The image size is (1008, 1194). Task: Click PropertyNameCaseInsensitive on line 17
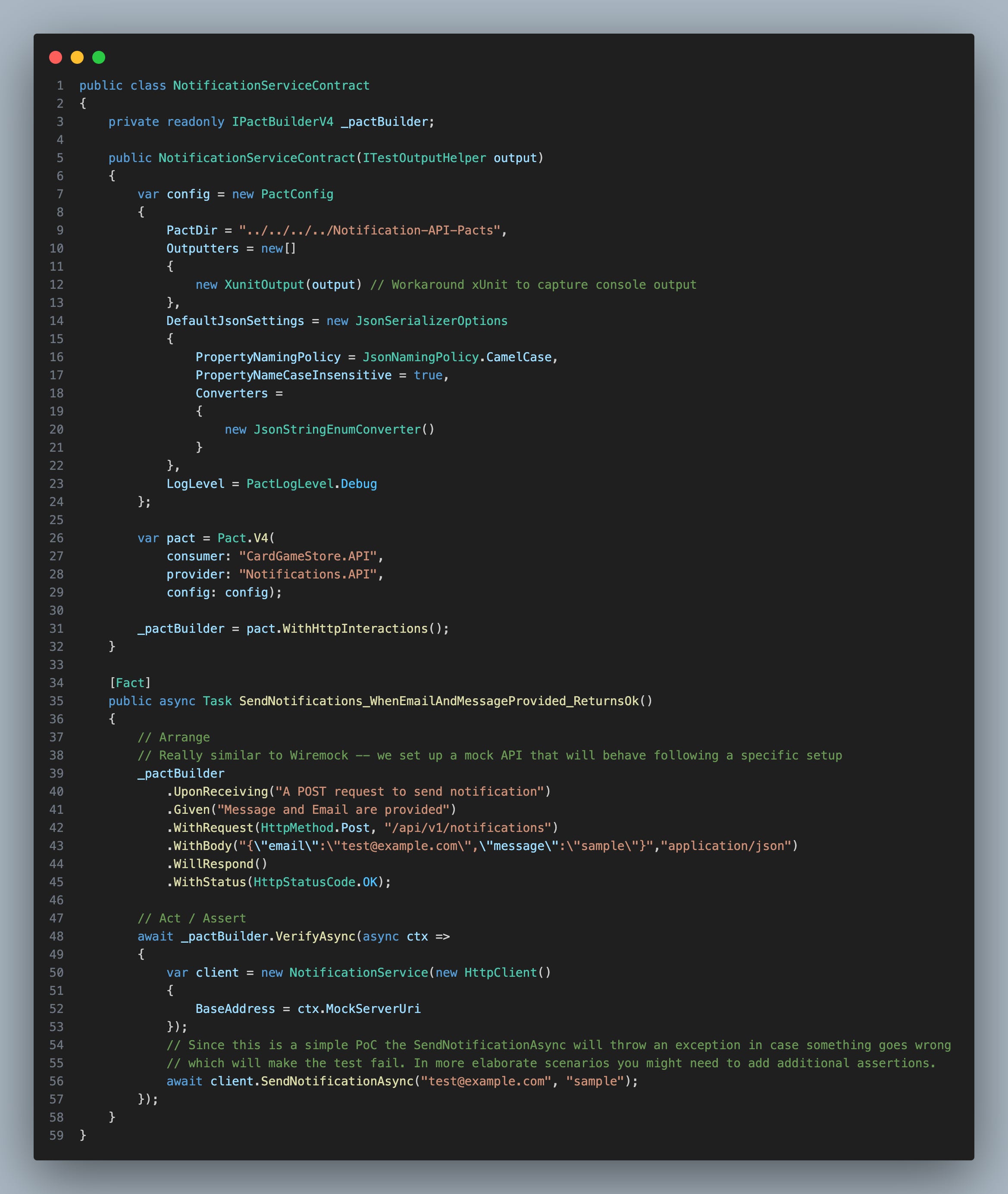[x=294, y=375]
